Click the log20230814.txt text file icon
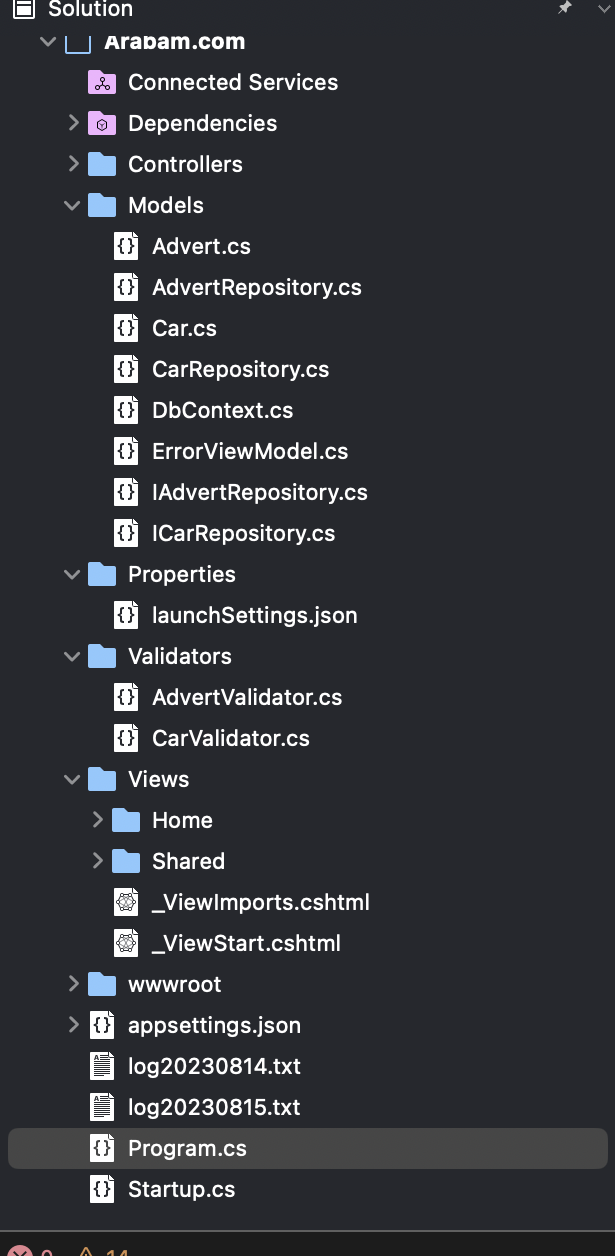Image resolution: width=615 pixels, height=1256 pixels. point(102,1066)
